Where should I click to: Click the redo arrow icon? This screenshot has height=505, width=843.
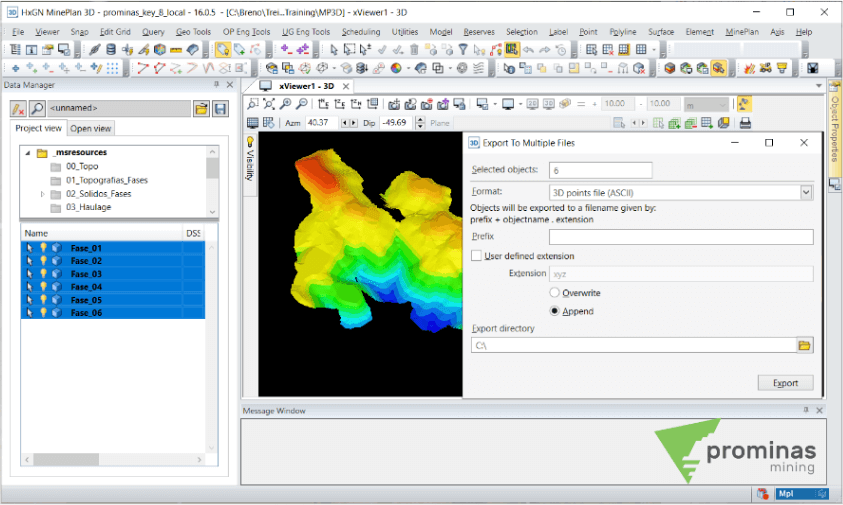tap(545, 50)
